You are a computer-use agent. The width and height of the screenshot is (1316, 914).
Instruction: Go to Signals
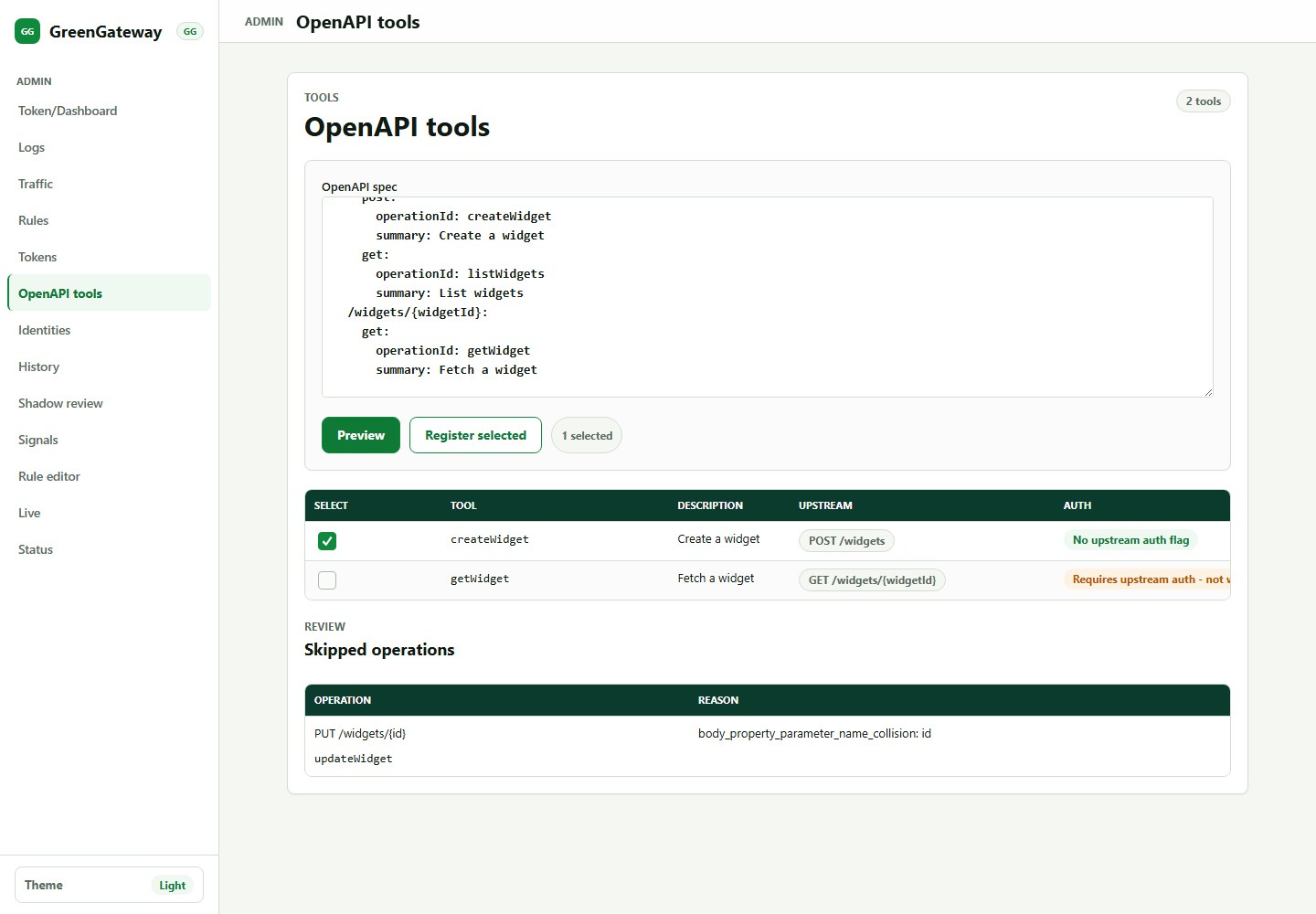(109, 440)
